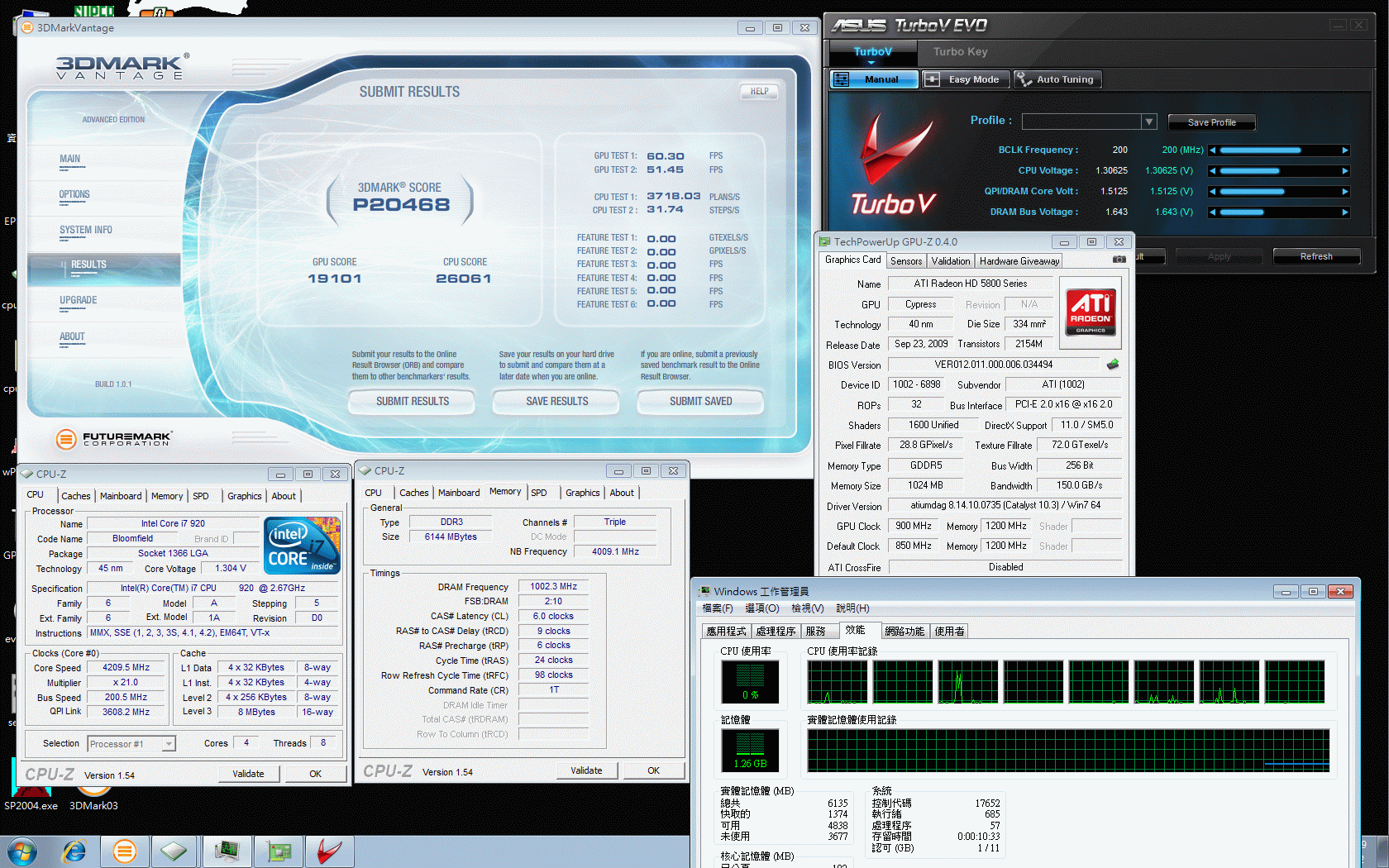
Task: Enable Auto Tuning mode in TurboV
Action: (1057, 79)
